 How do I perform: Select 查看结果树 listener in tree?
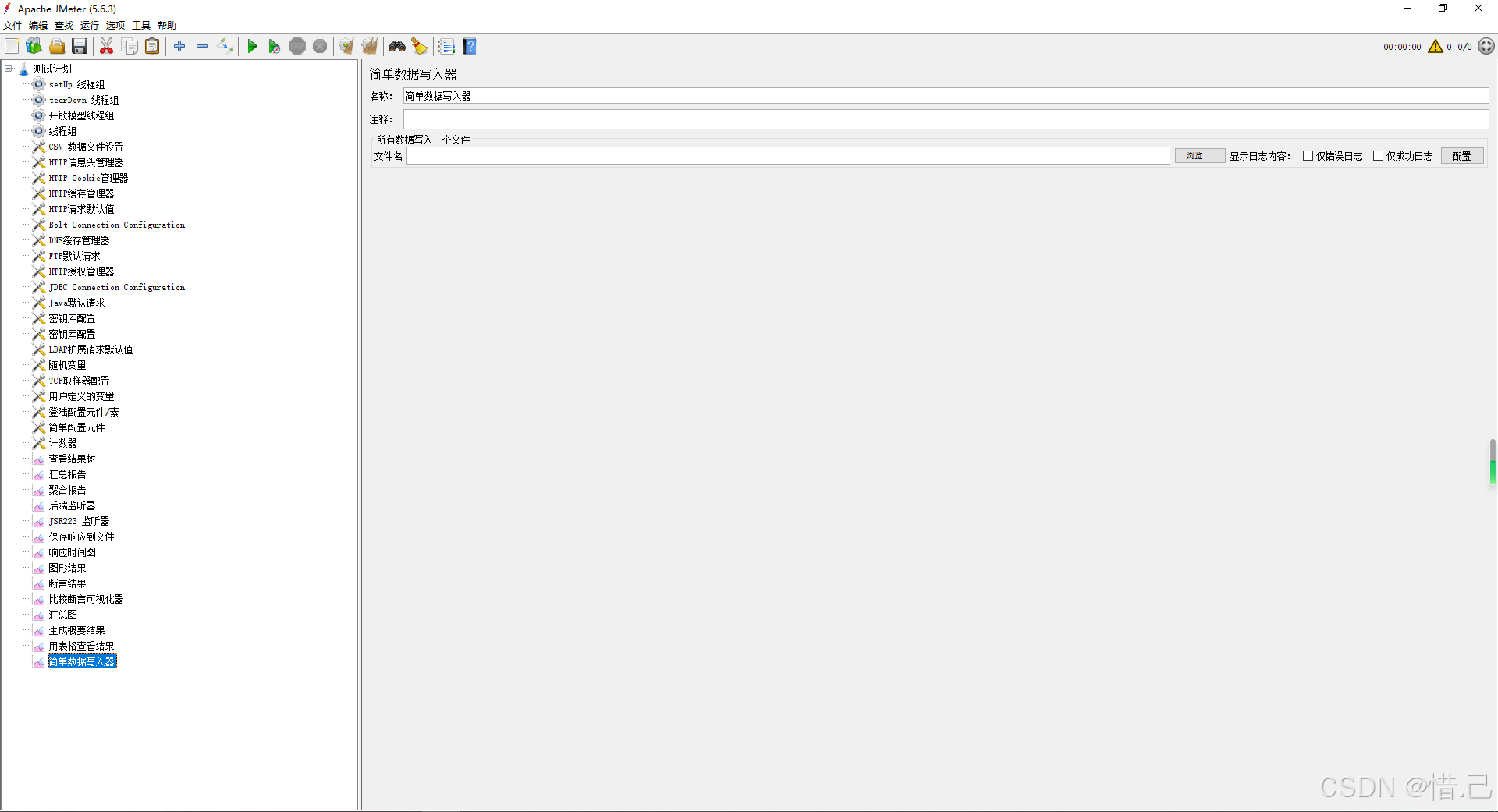[72, 459]
